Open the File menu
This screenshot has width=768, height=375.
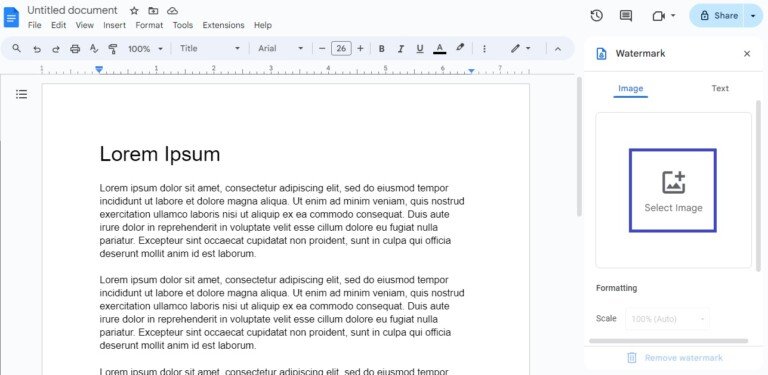pyautogui.click(x=35, y=25)
